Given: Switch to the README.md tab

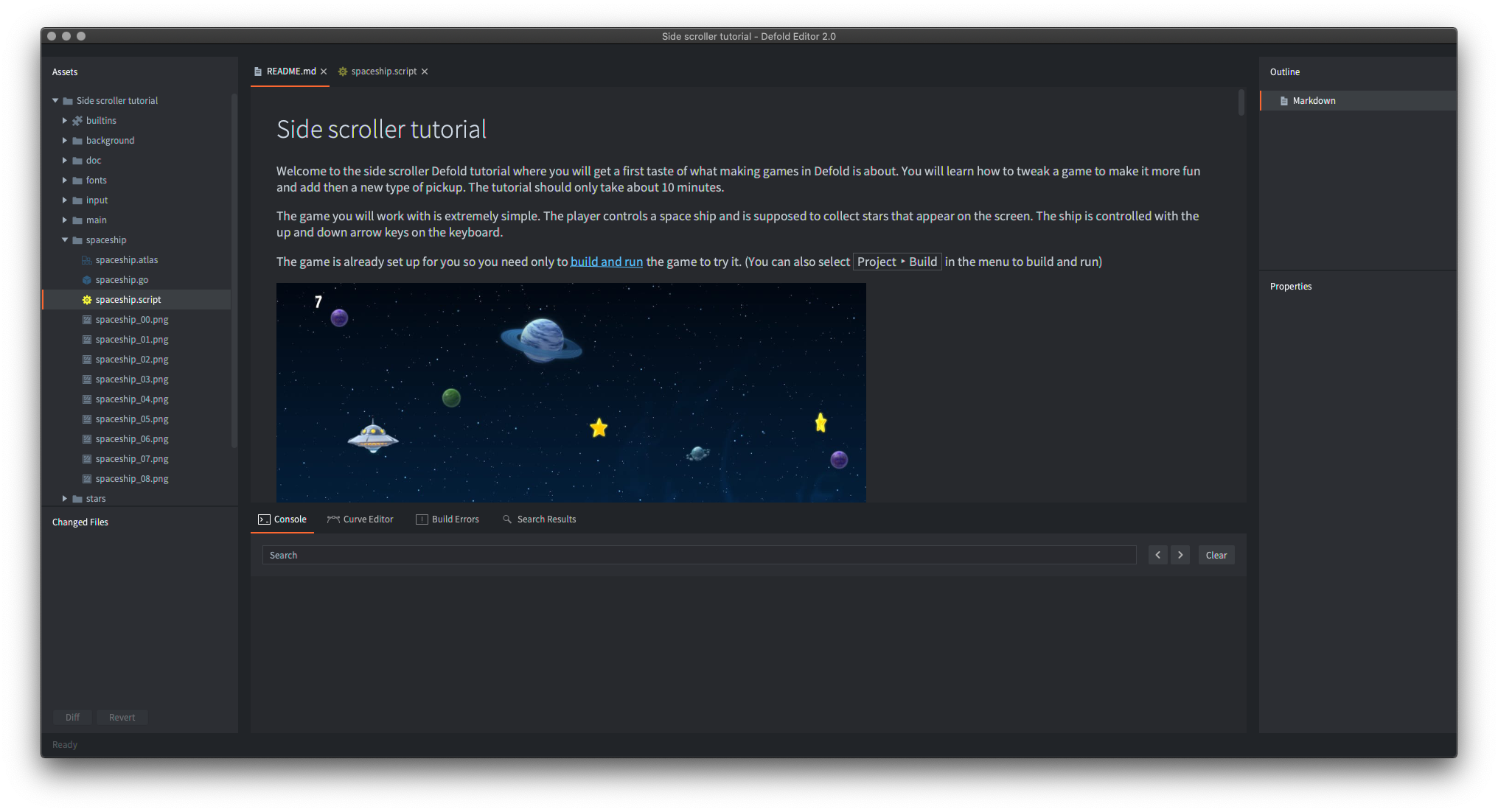Looking at the screenshot, I should coord(291,71).
